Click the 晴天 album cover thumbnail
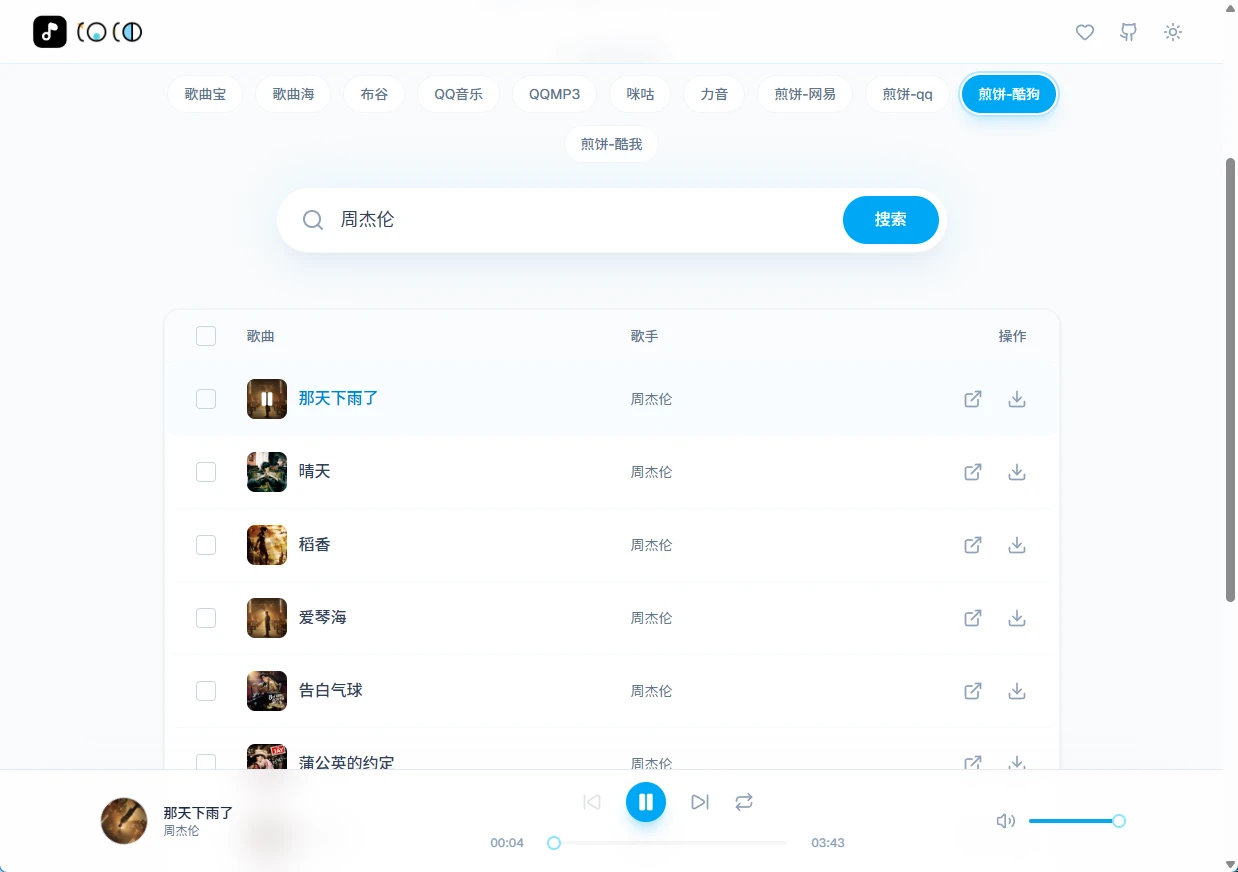1238x872 pixels. pyautogui.click(x=267, y=472)
